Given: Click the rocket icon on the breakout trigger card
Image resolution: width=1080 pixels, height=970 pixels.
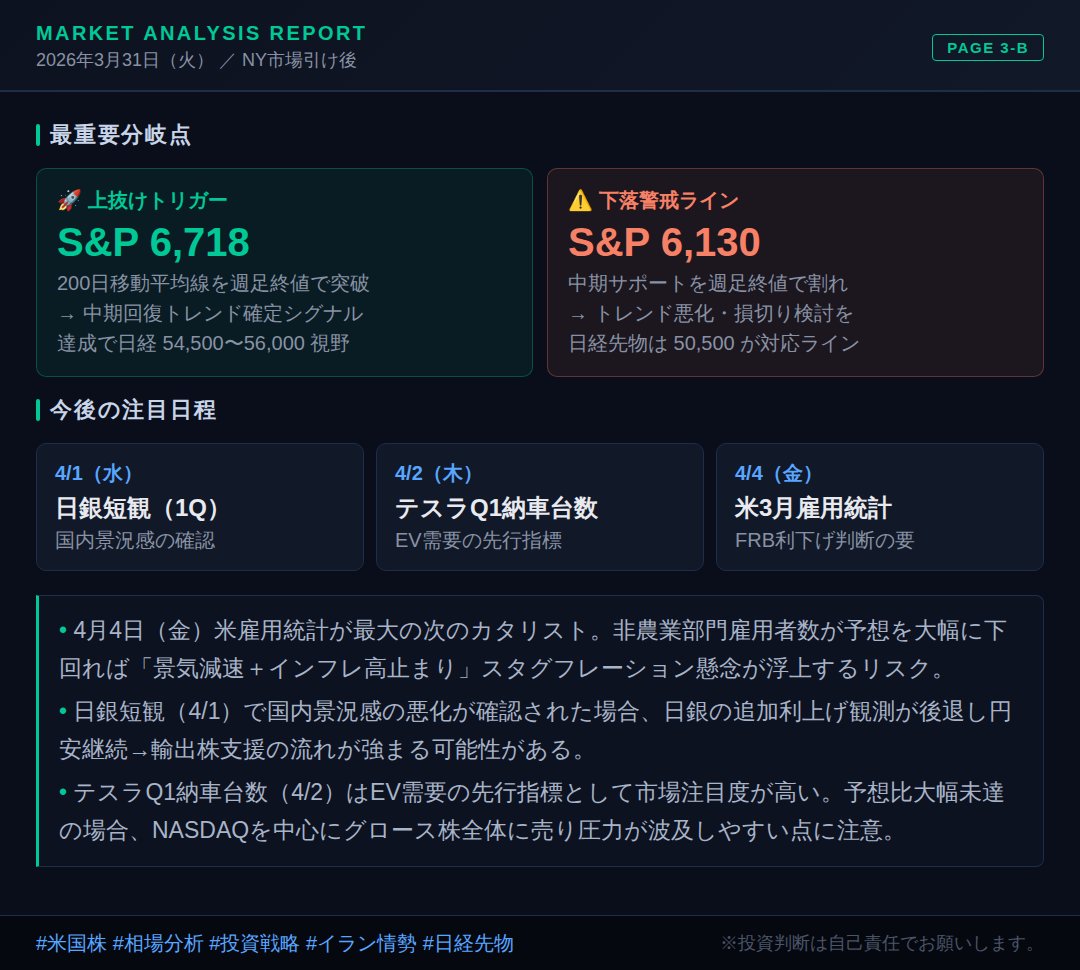Looking at the screenshot, I should coord(67,199).
